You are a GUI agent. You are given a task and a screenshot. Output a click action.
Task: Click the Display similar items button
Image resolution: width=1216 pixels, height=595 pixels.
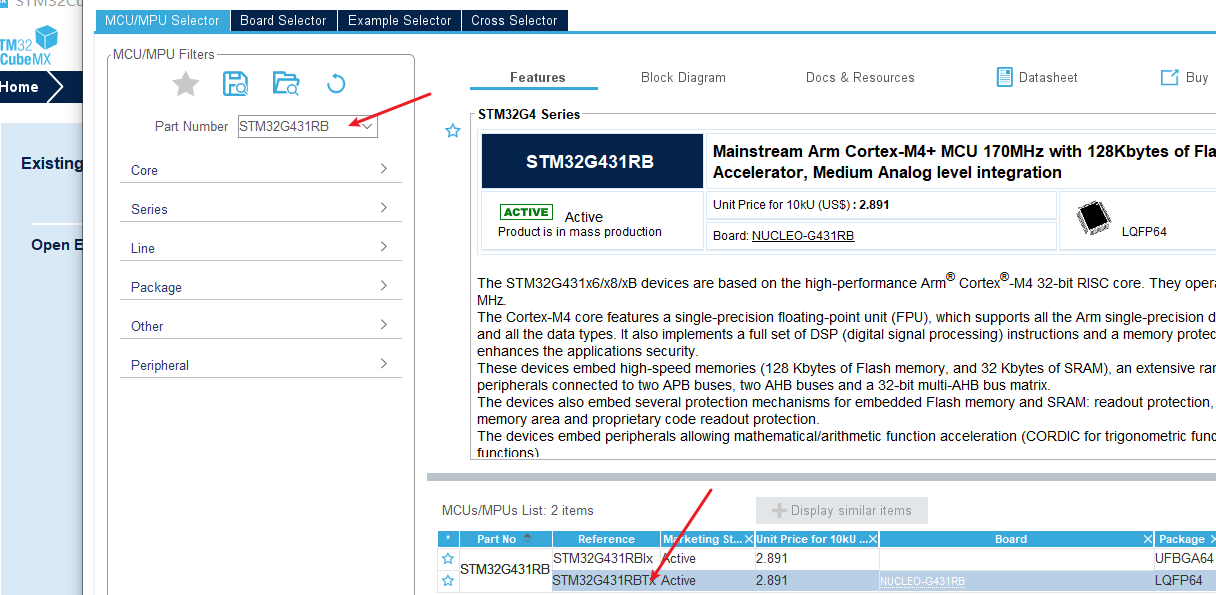(x=842, y=510)
